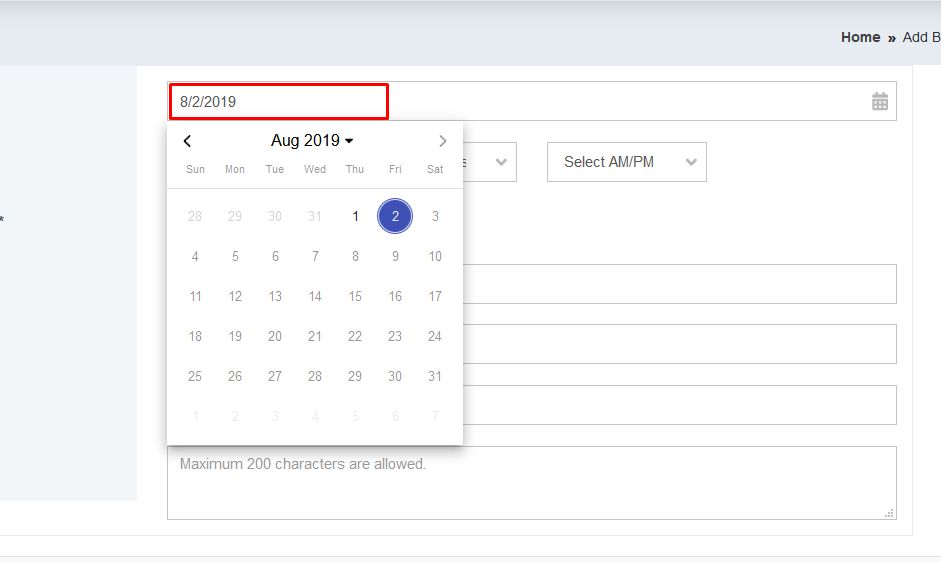
Task: Pick August 19 in the calendar grid
Action: click(235, 336)
